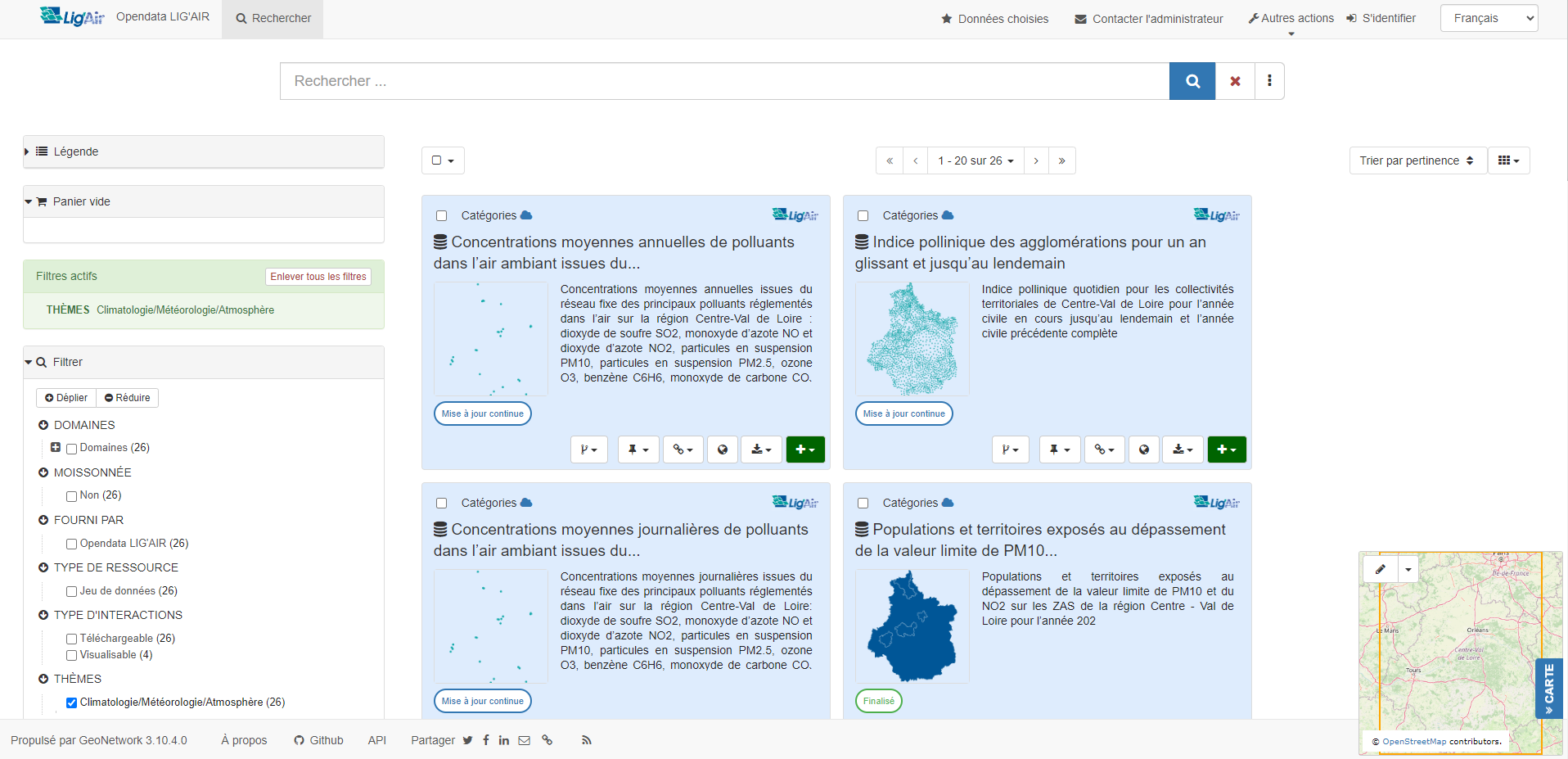Click Enlever tous les filtres button
This screenshot has height=759, width=1568.
[x=318, y=277]
